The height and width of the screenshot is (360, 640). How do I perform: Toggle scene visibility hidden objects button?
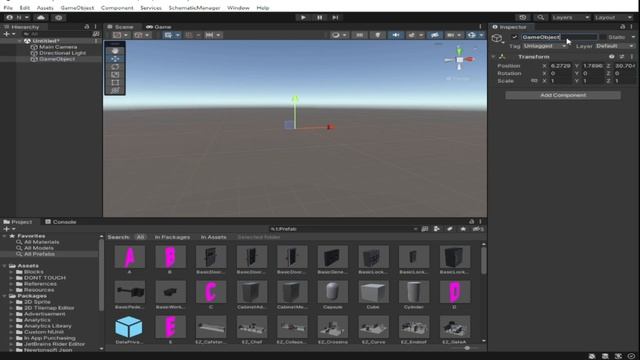[x=435, y=35]
